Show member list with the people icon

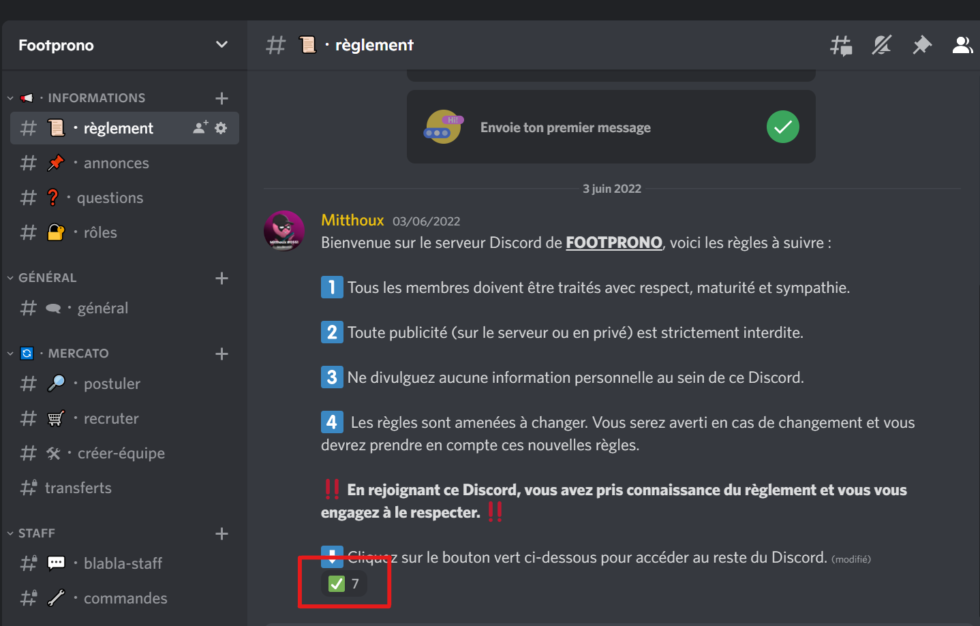[962, 45]
